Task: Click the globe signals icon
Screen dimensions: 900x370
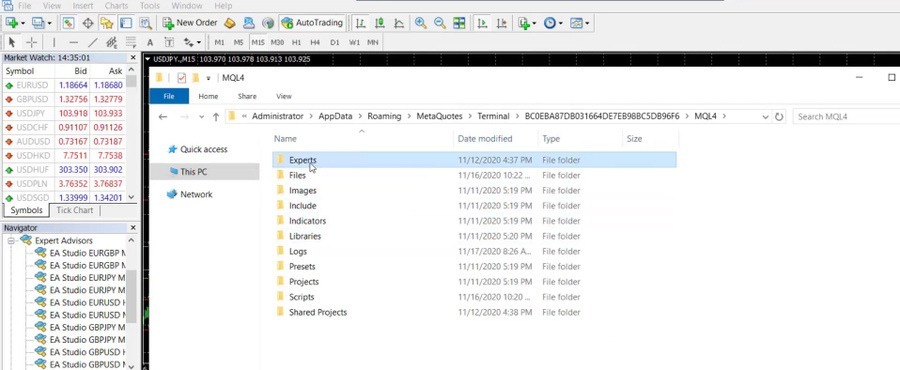Action: coord(267,23)
